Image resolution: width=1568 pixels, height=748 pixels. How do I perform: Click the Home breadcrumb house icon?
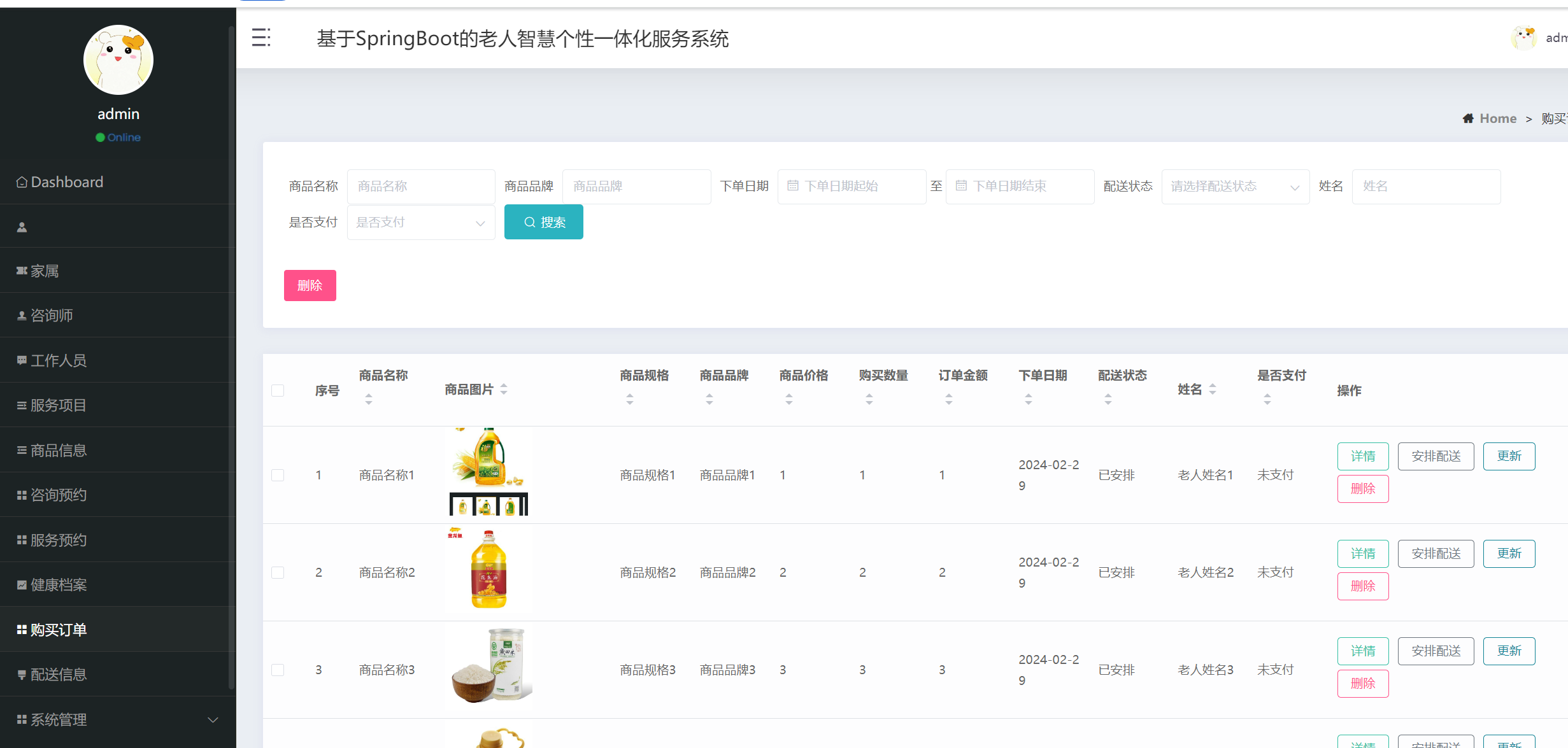tap(1467, 118)
